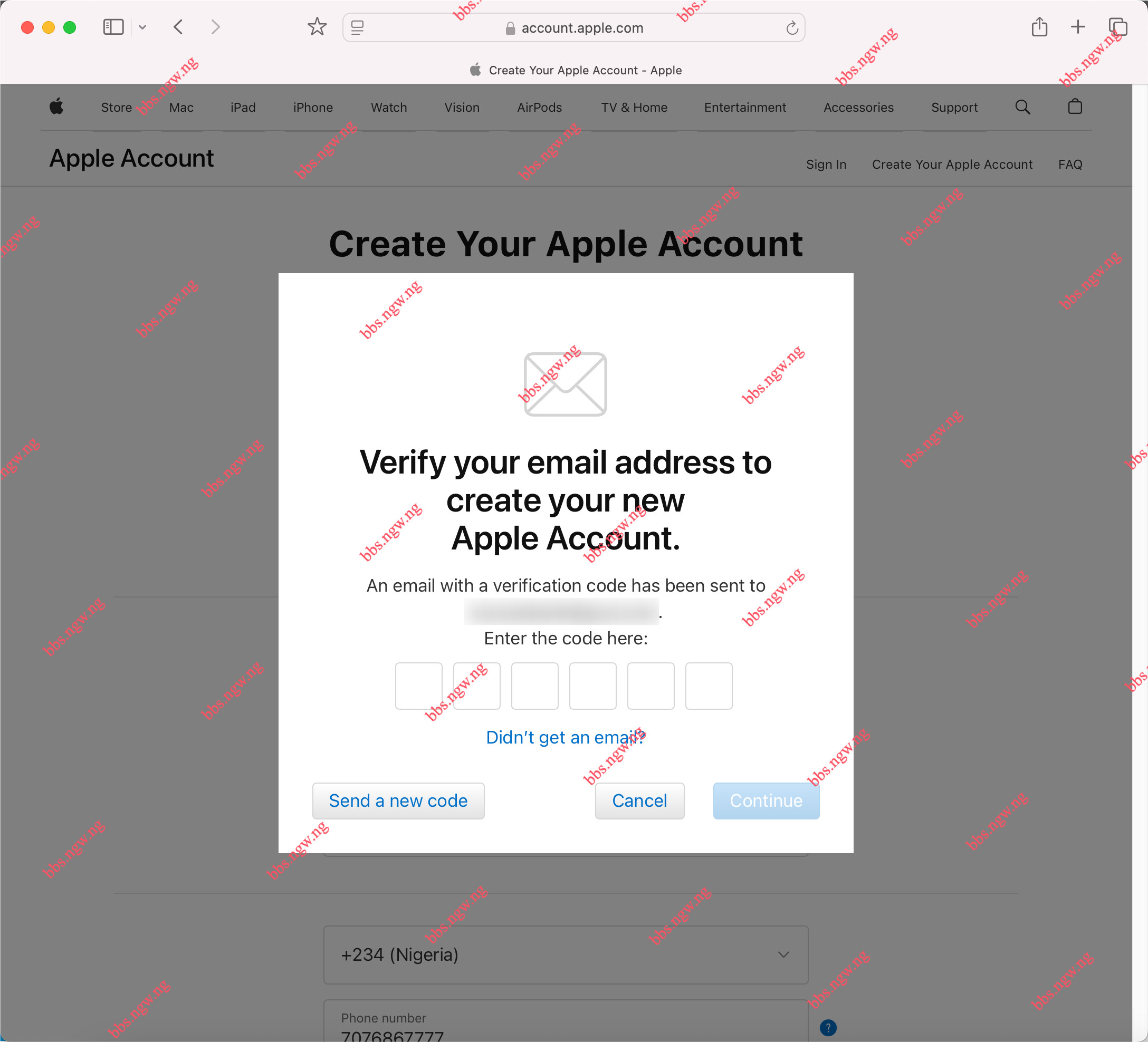This screenshot has width=1148, height=1042.
Task: Open the Apple search magnifier icon
Action: pyautogui.click(x=1023, y=107)
